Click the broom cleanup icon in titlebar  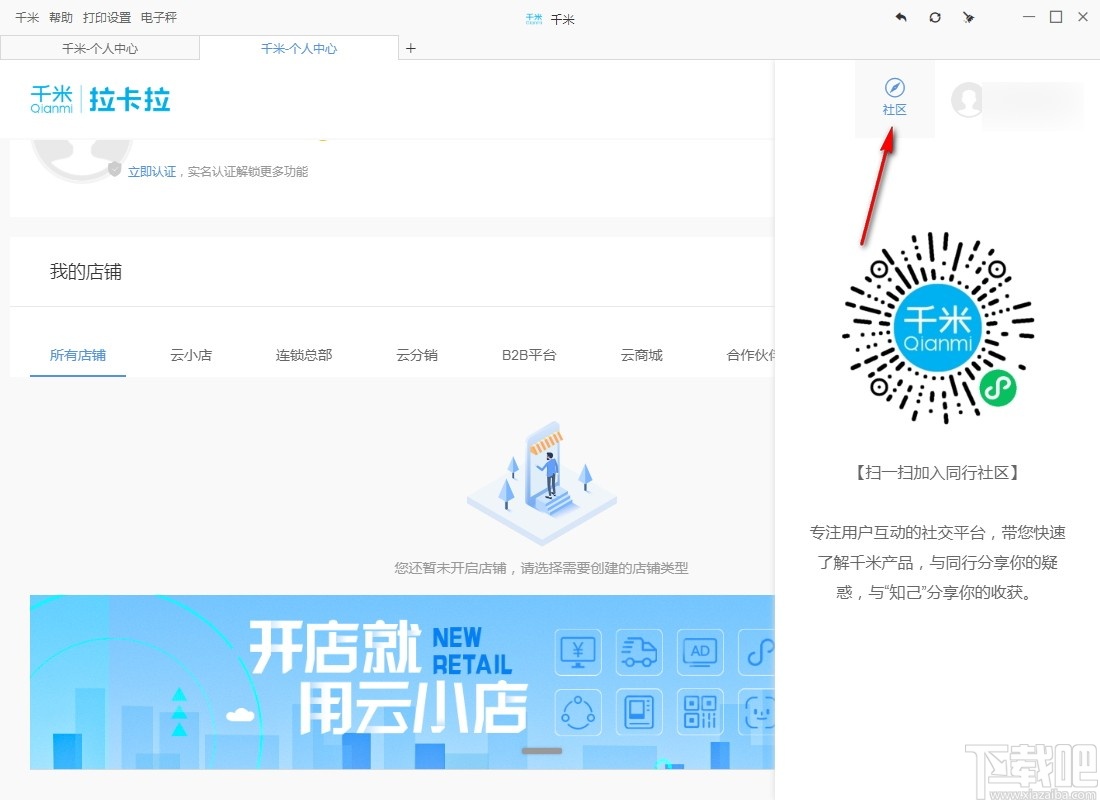968,17
